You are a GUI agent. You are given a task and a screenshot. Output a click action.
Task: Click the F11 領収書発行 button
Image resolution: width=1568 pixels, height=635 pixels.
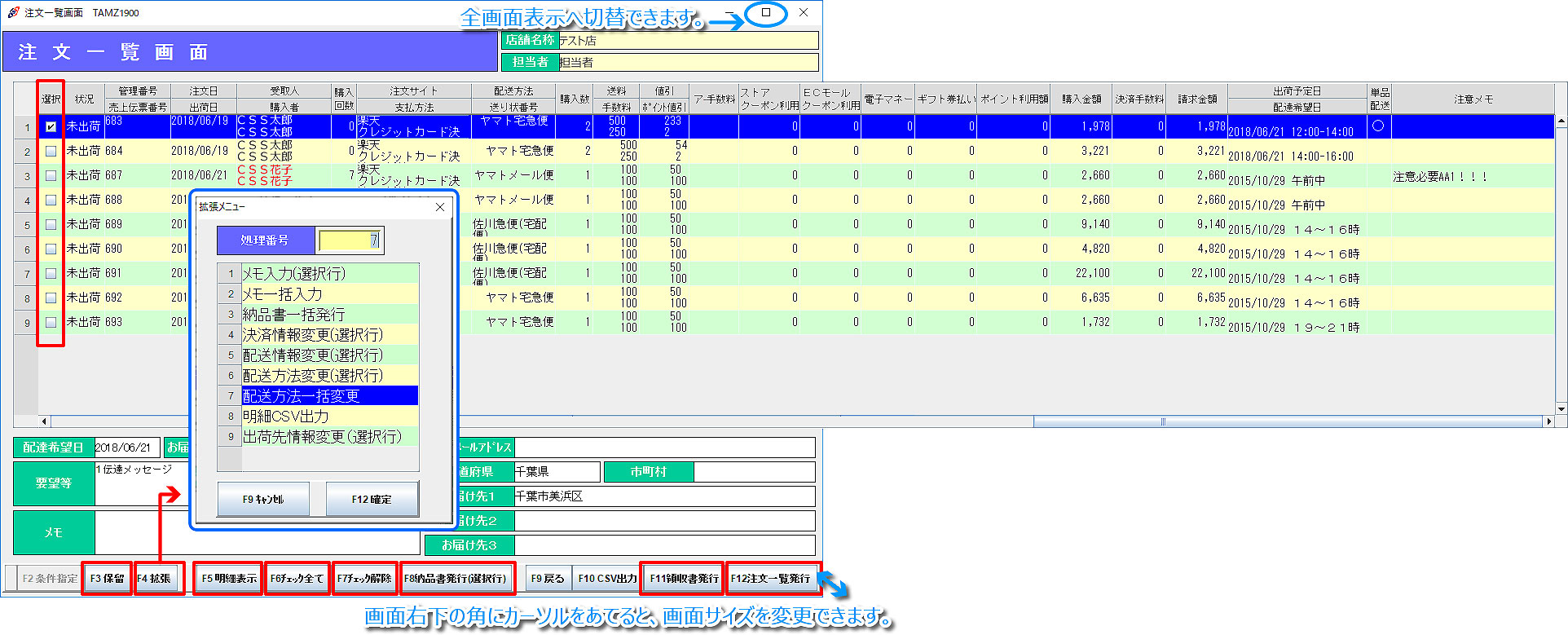(x=683, y=579)
